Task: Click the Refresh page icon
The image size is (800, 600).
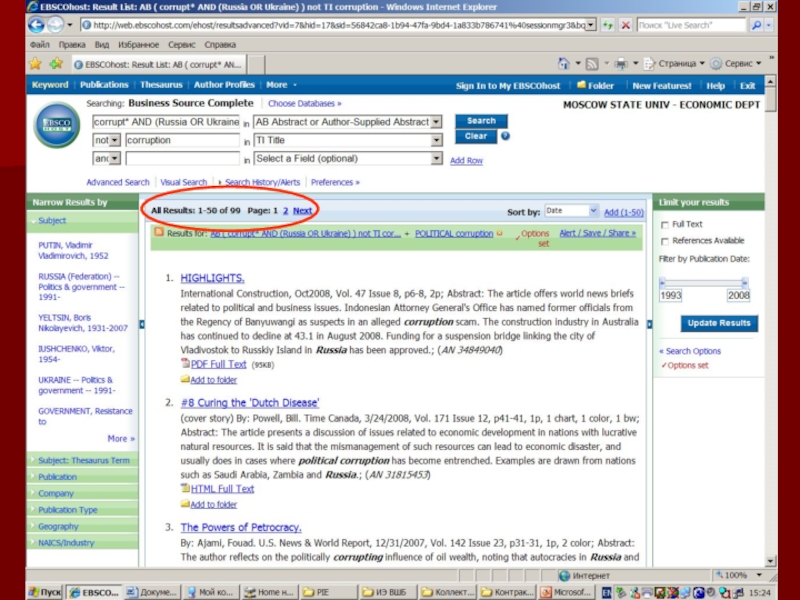Action: coord(608,25)
